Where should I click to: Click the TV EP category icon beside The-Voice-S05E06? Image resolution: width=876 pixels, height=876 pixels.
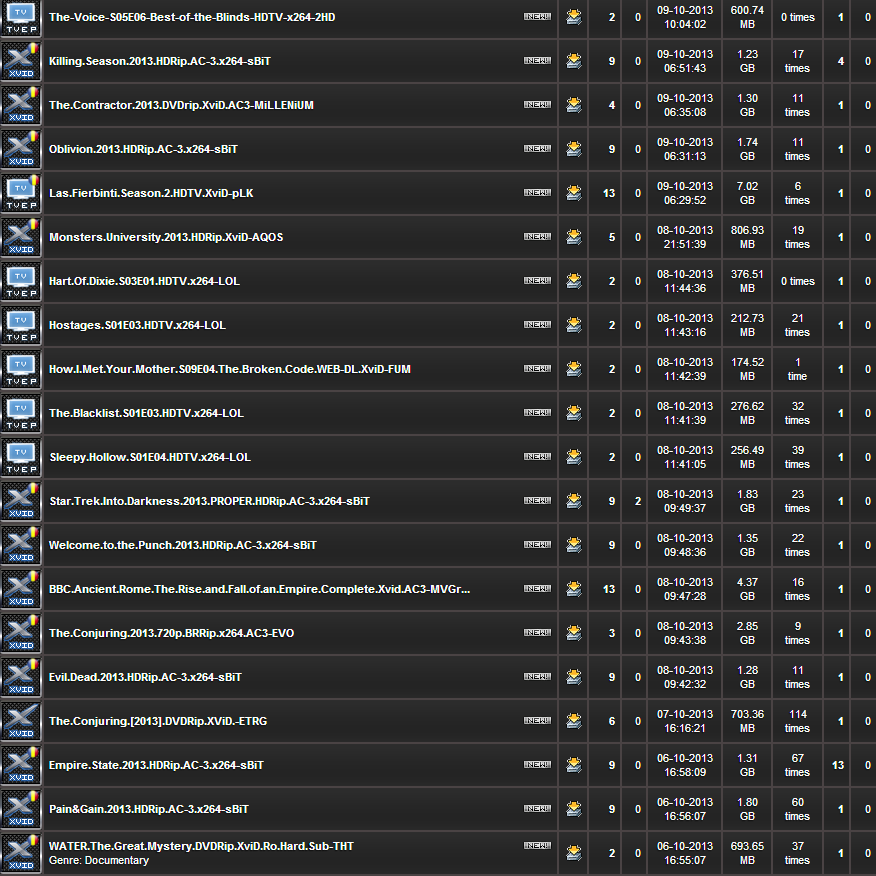point(21,18)
